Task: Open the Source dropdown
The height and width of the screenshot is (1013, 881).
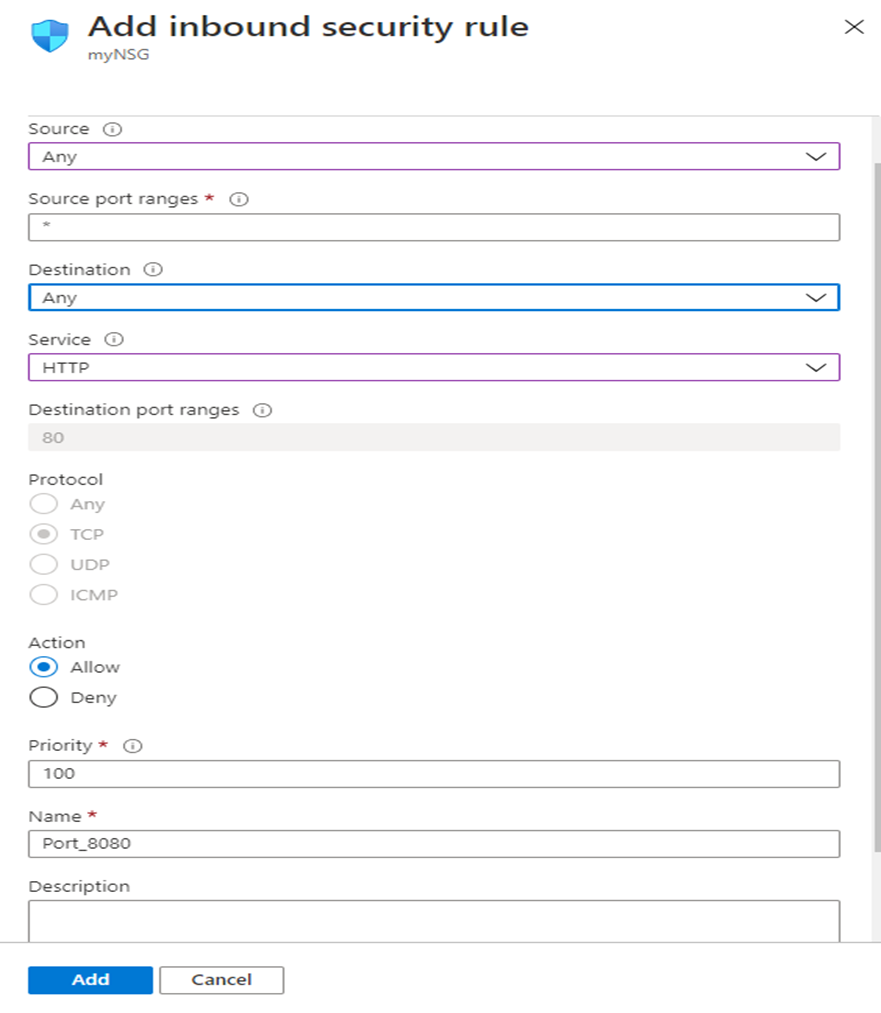Action: pos(433,157)
